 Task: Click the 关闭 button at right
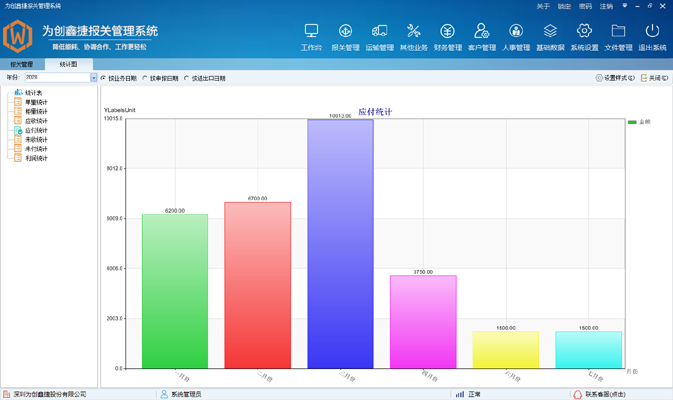tap(654, 78)
